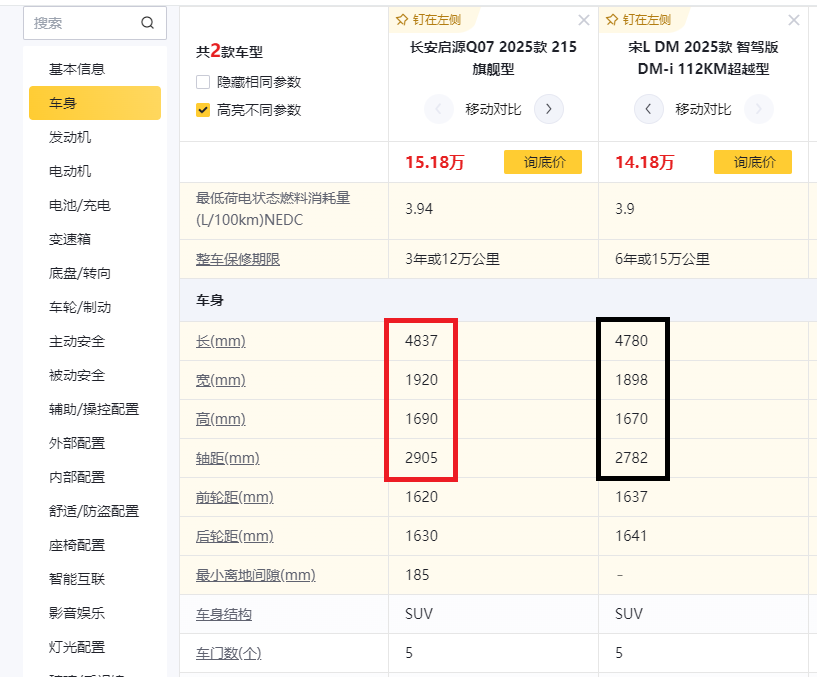Open 高(mm) parameter link

(x=220, y=419)
